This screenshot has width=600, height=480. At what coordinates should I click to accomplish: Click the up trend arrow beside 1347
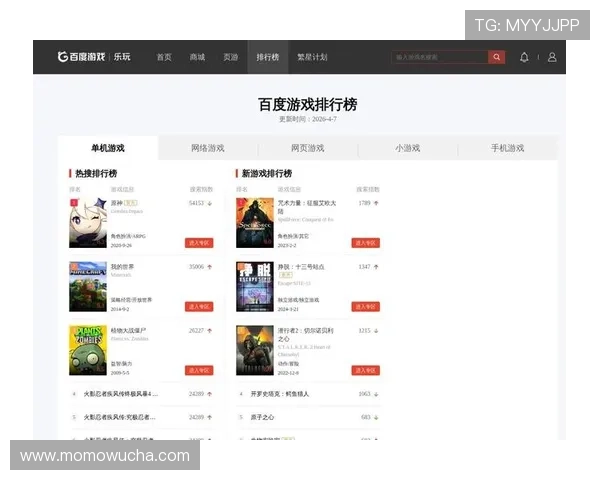376,267
